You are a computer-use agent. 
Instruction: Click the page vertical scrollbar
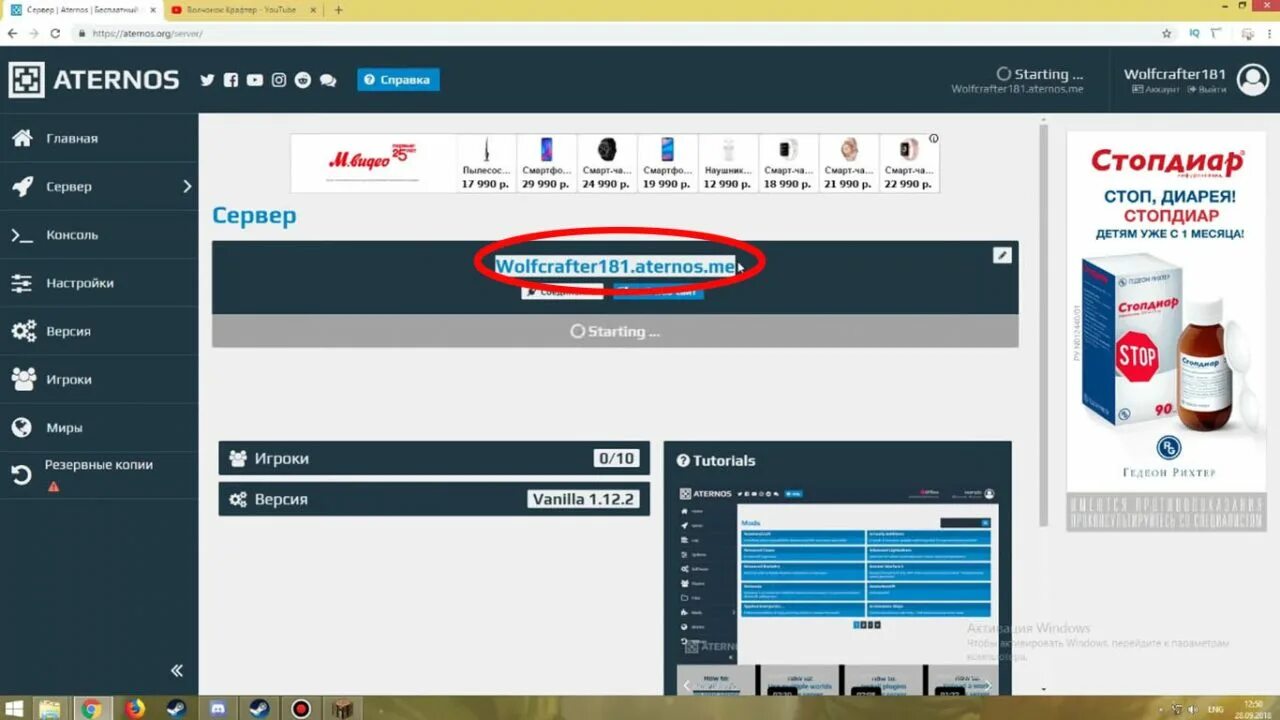[1043, 325]
